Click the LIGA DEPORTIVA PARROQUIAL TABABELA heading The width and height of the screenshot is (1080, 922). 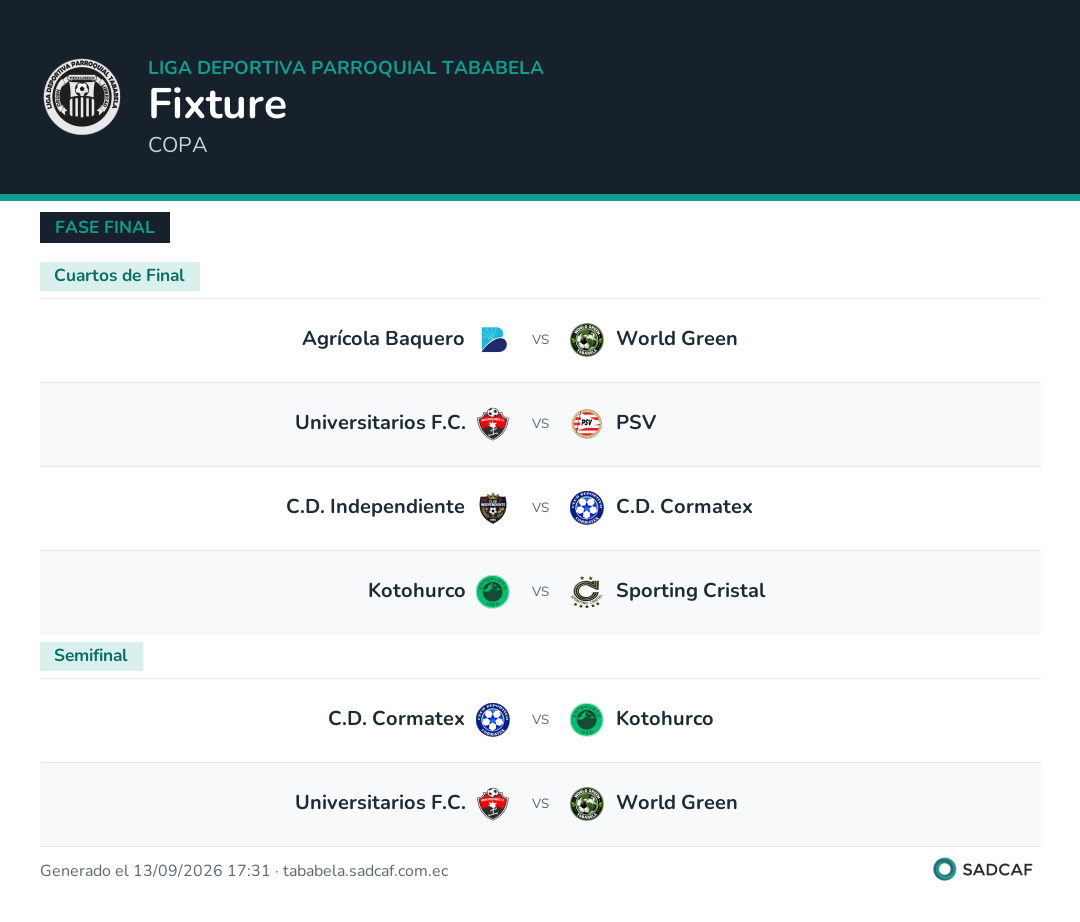[346, 67]
